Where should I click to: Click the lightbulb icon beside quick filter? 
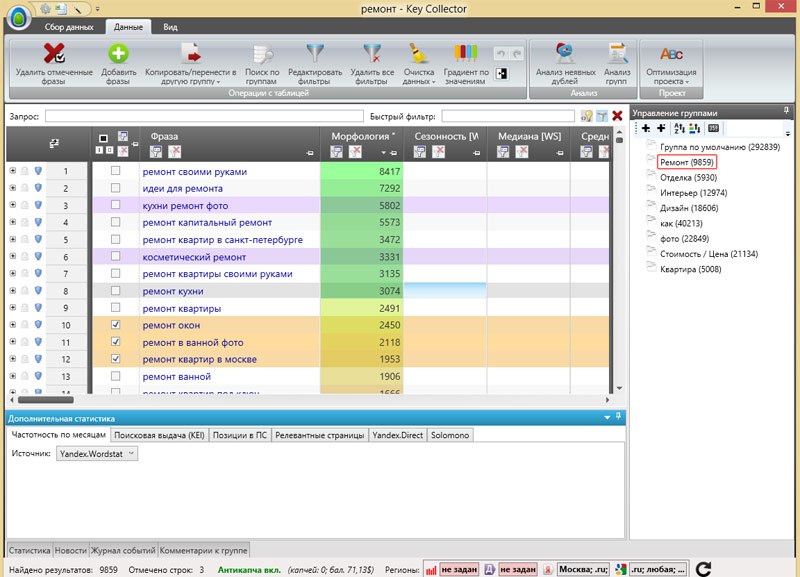point(586,116)
